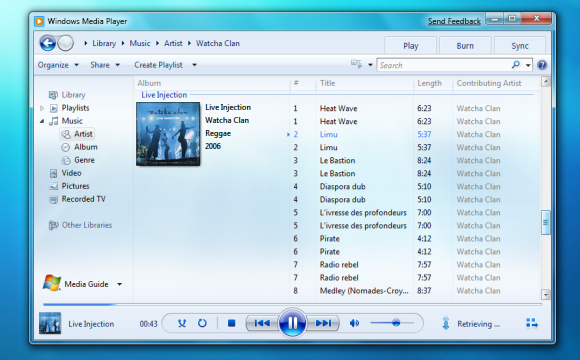
Task: Open the Organize dropdown menu
Action: coord(58,65)
